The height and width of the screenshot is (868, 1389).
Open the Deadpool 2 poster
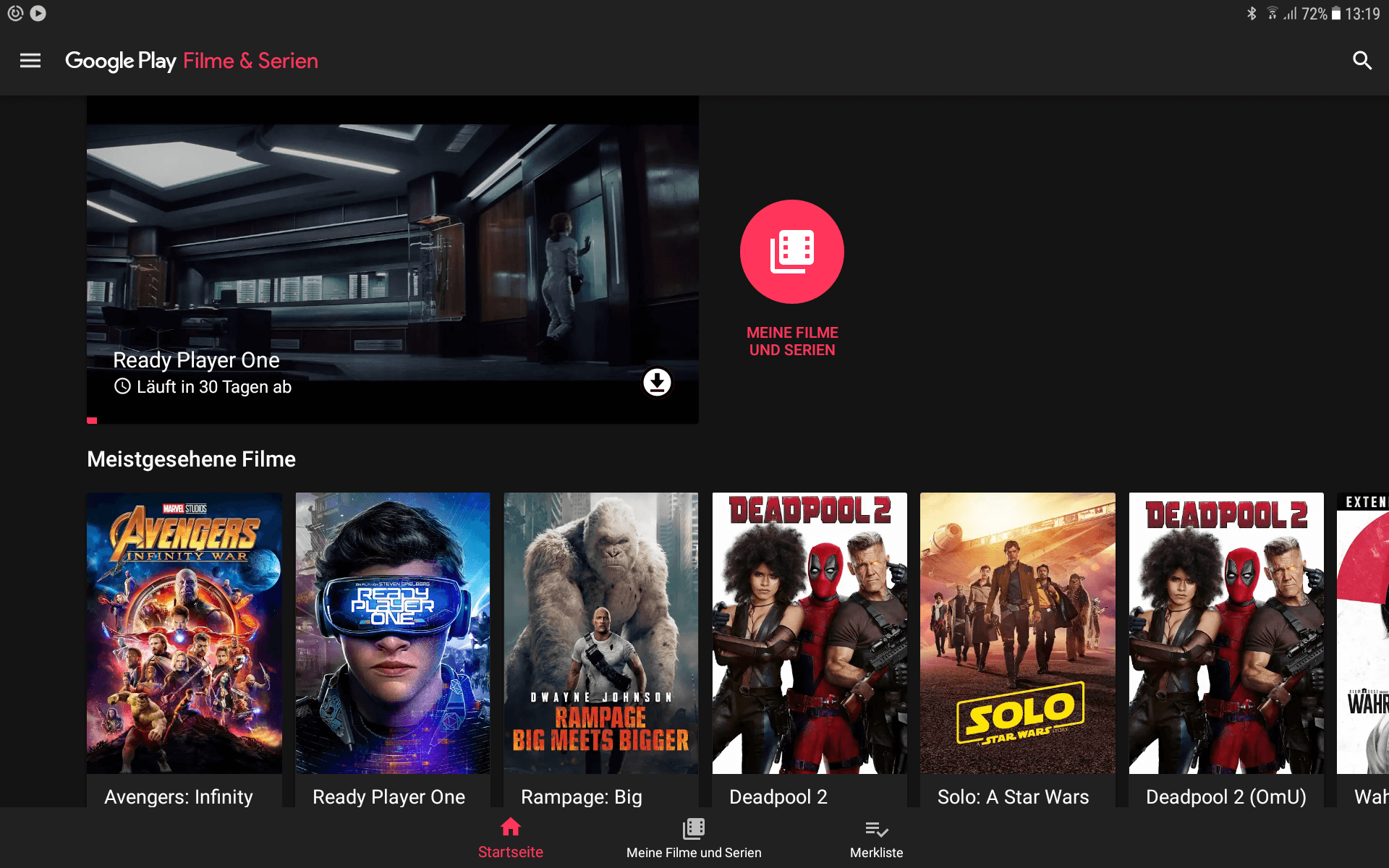810,633
